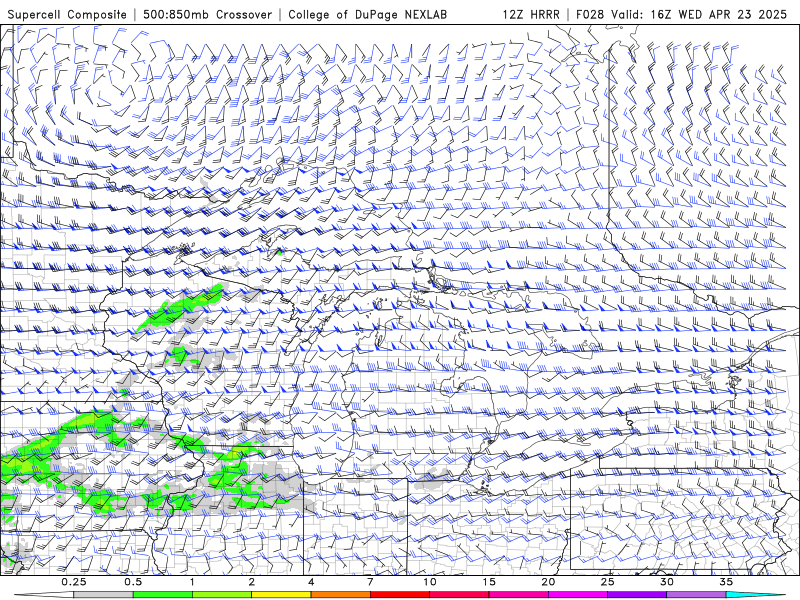
Task: Click the legend value 4
Action: (311, 582)
